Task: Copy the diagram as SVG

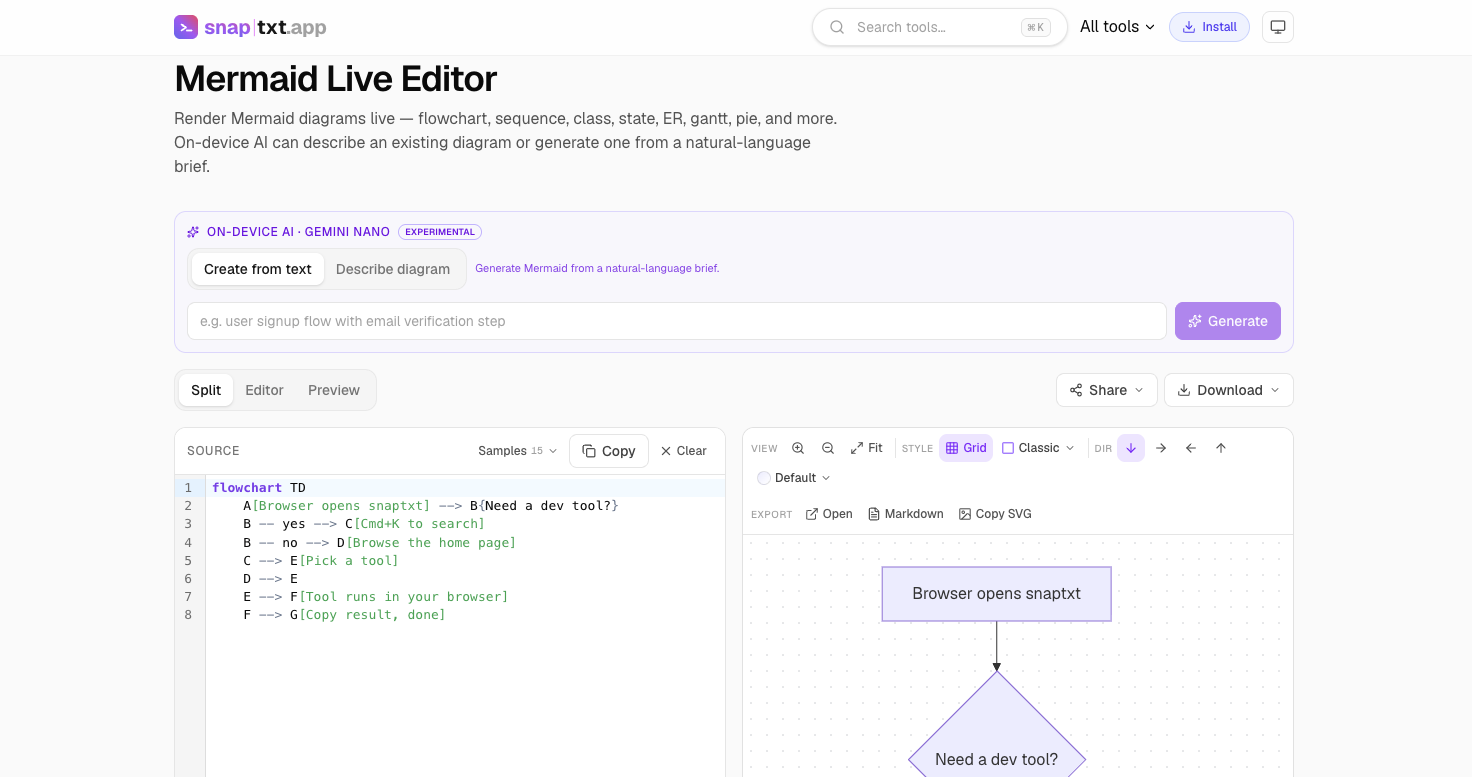Action: click(995, 514)
